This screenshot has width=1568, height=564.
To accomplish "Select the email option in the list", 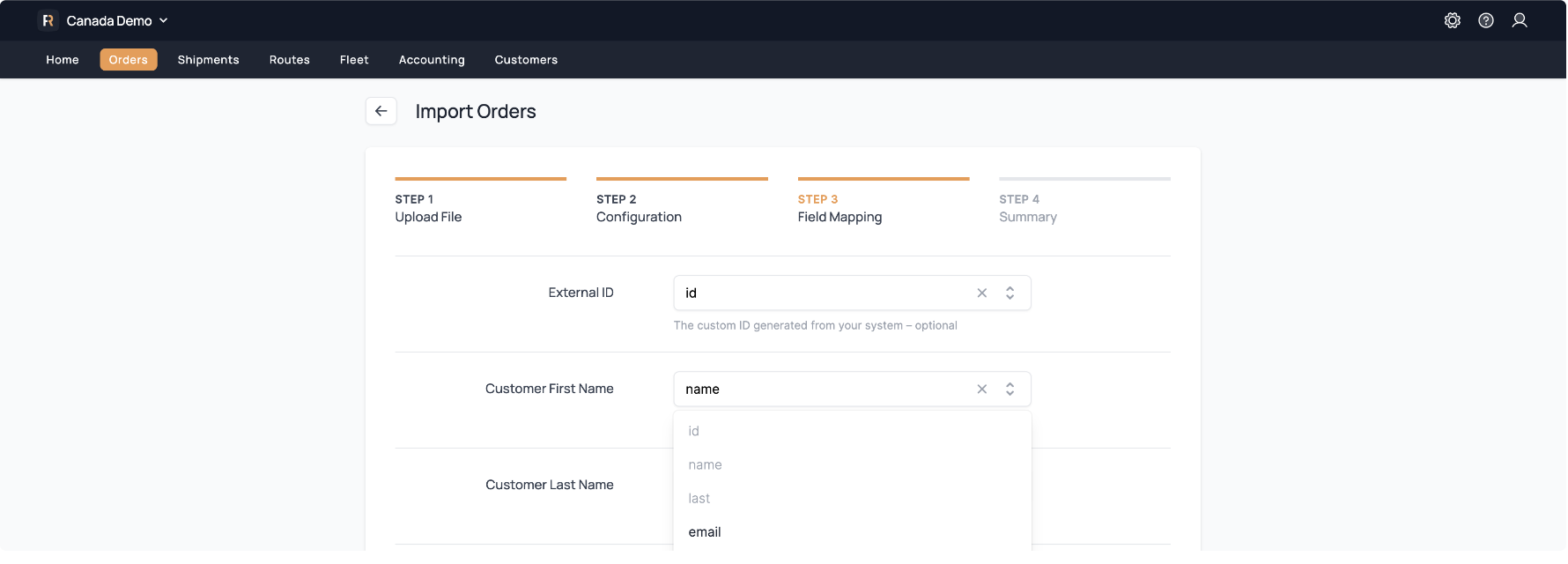I will click(705, 532).
